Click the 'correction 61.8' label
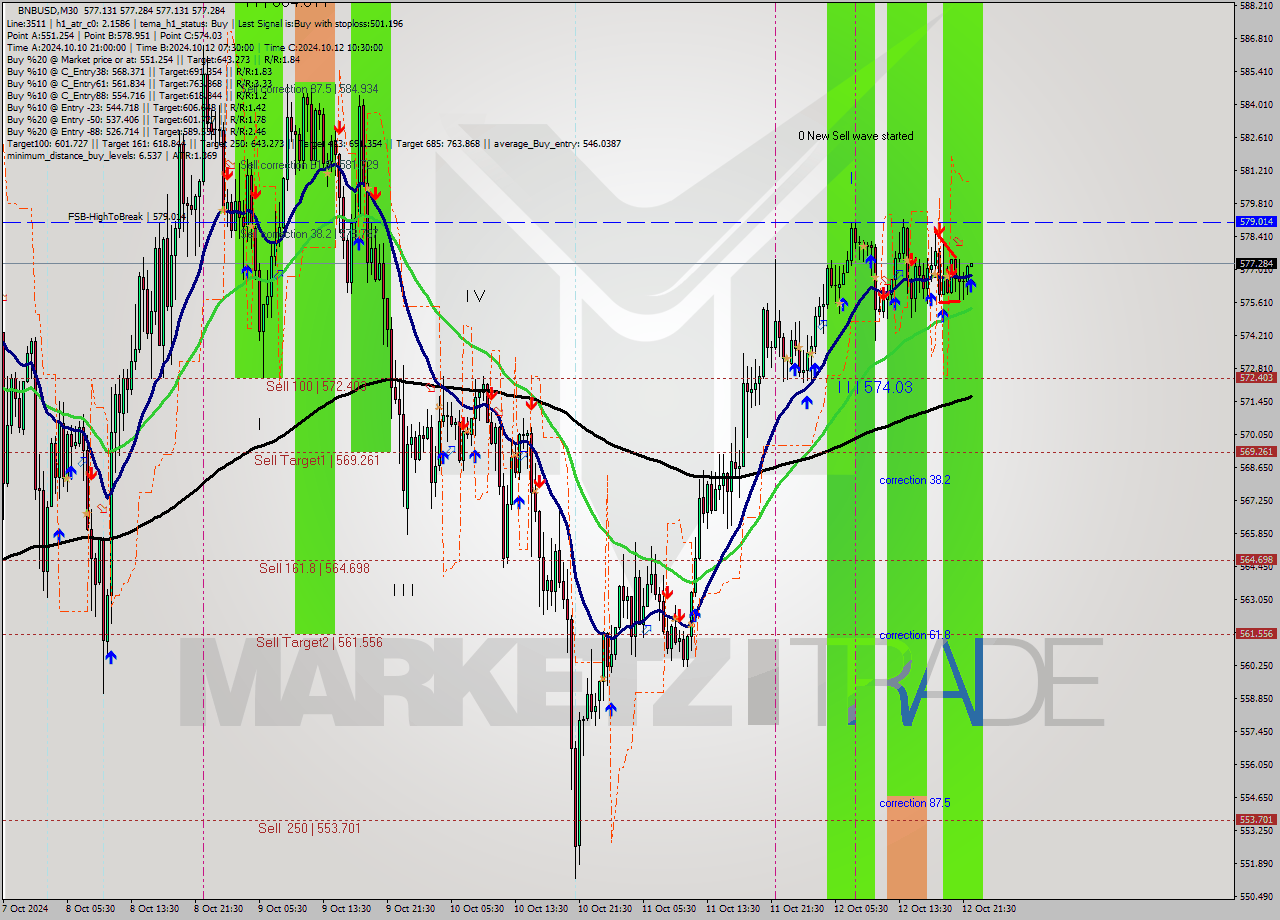This screenshot has height=920, width=1280. [914, 635]
